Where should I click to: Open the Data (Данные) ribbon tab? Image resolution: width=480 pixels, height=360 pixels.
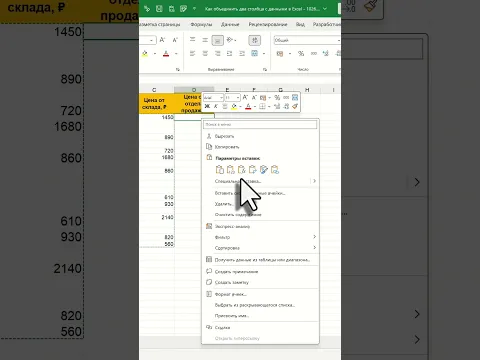[230, 24]
